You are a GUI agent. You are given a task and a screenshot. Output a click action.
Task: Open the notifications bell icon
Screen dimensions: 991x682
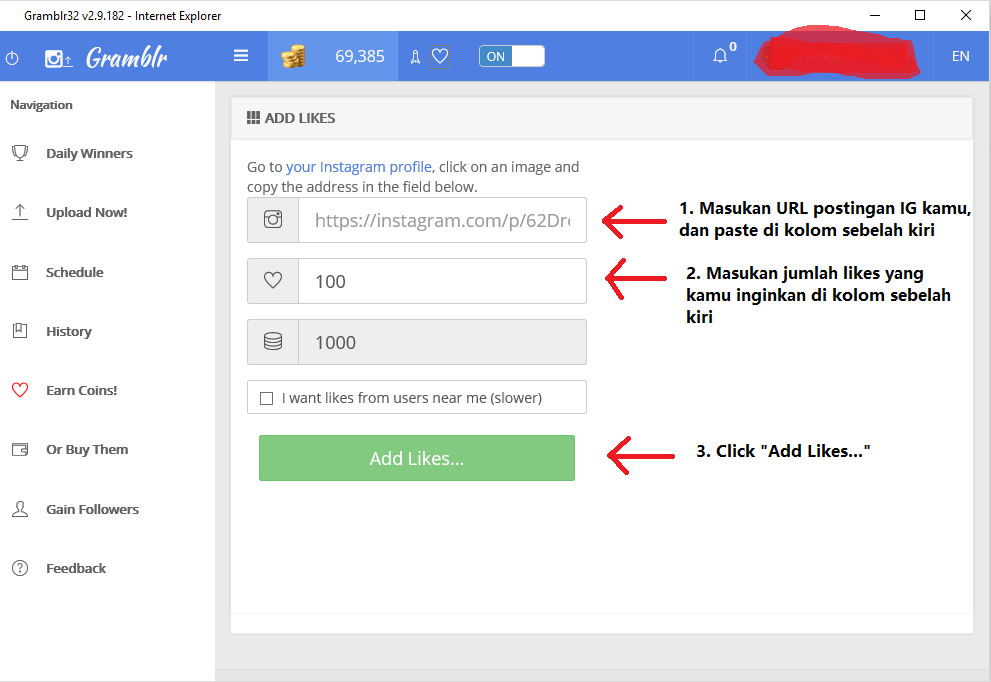coord(720,56)
